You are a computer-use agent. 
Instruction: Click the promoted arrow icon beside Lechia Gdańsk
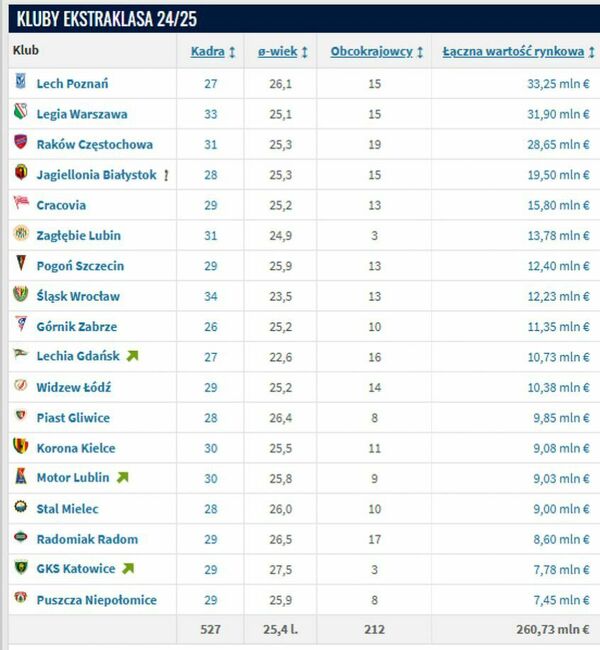133,356
